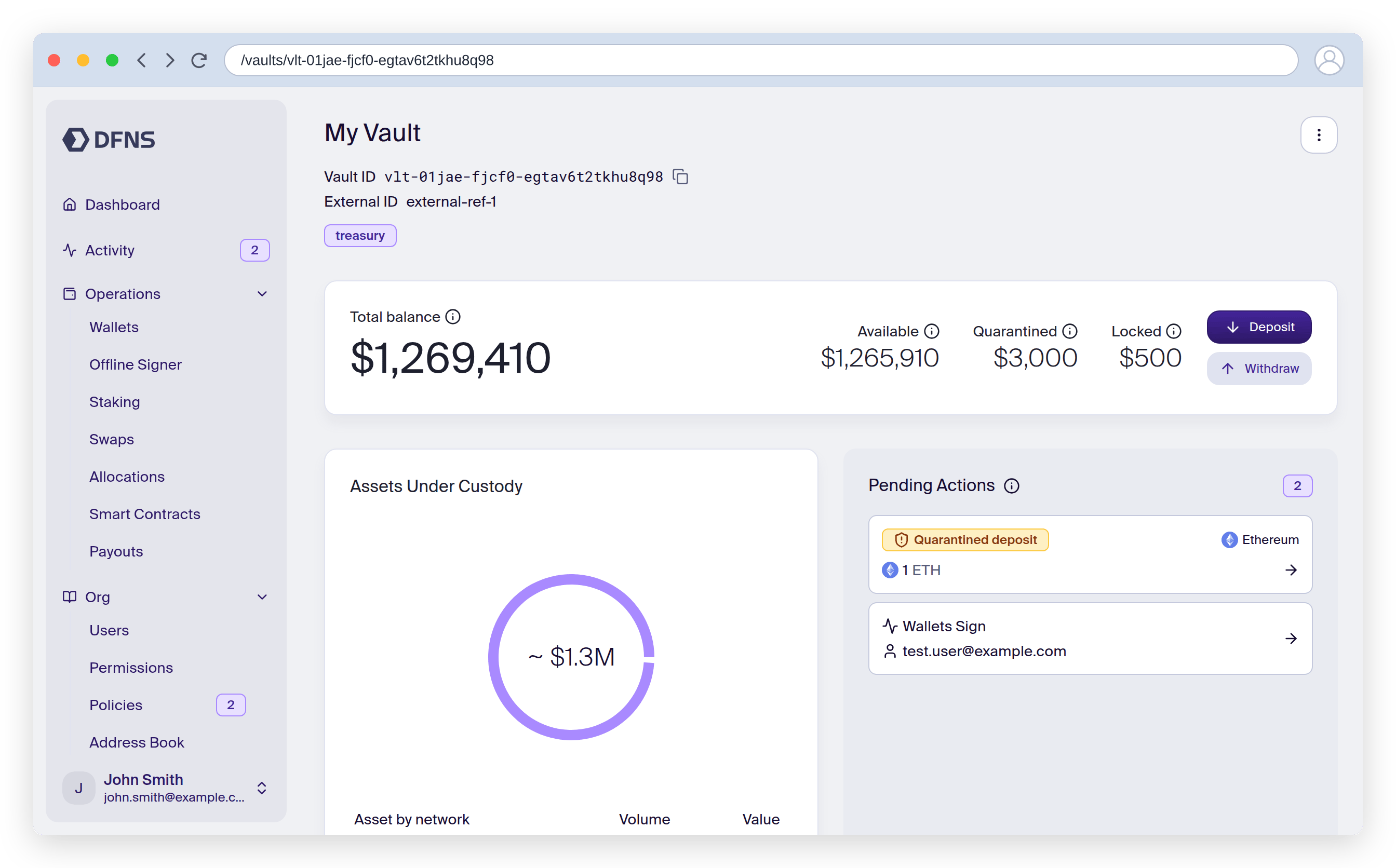Show the Pending Actions info icon
Image resolution: width=1396 pixels, height=868 pixels.
pos(1011,486)
